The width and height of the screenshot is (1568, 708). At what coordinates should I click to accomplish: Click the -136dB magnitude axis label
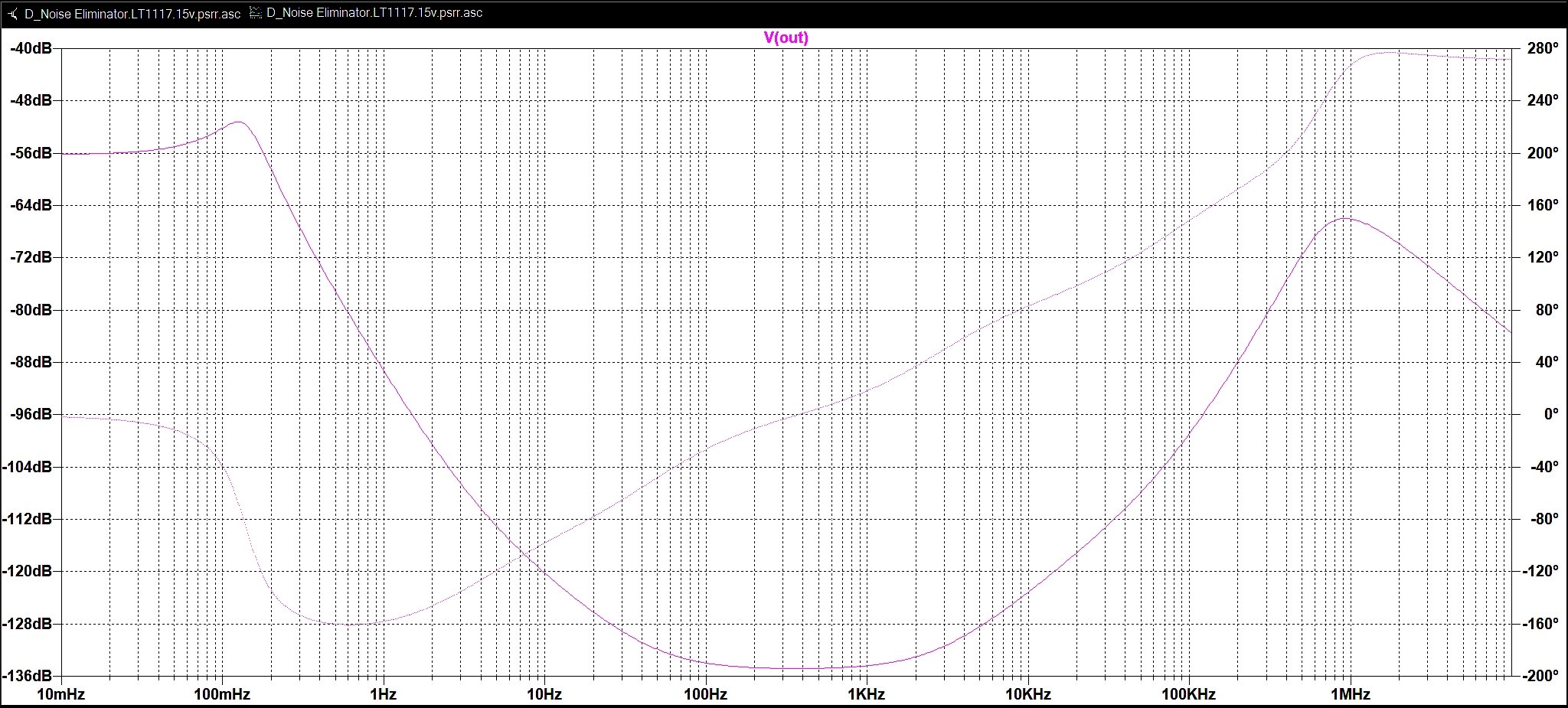coord(28,676)
